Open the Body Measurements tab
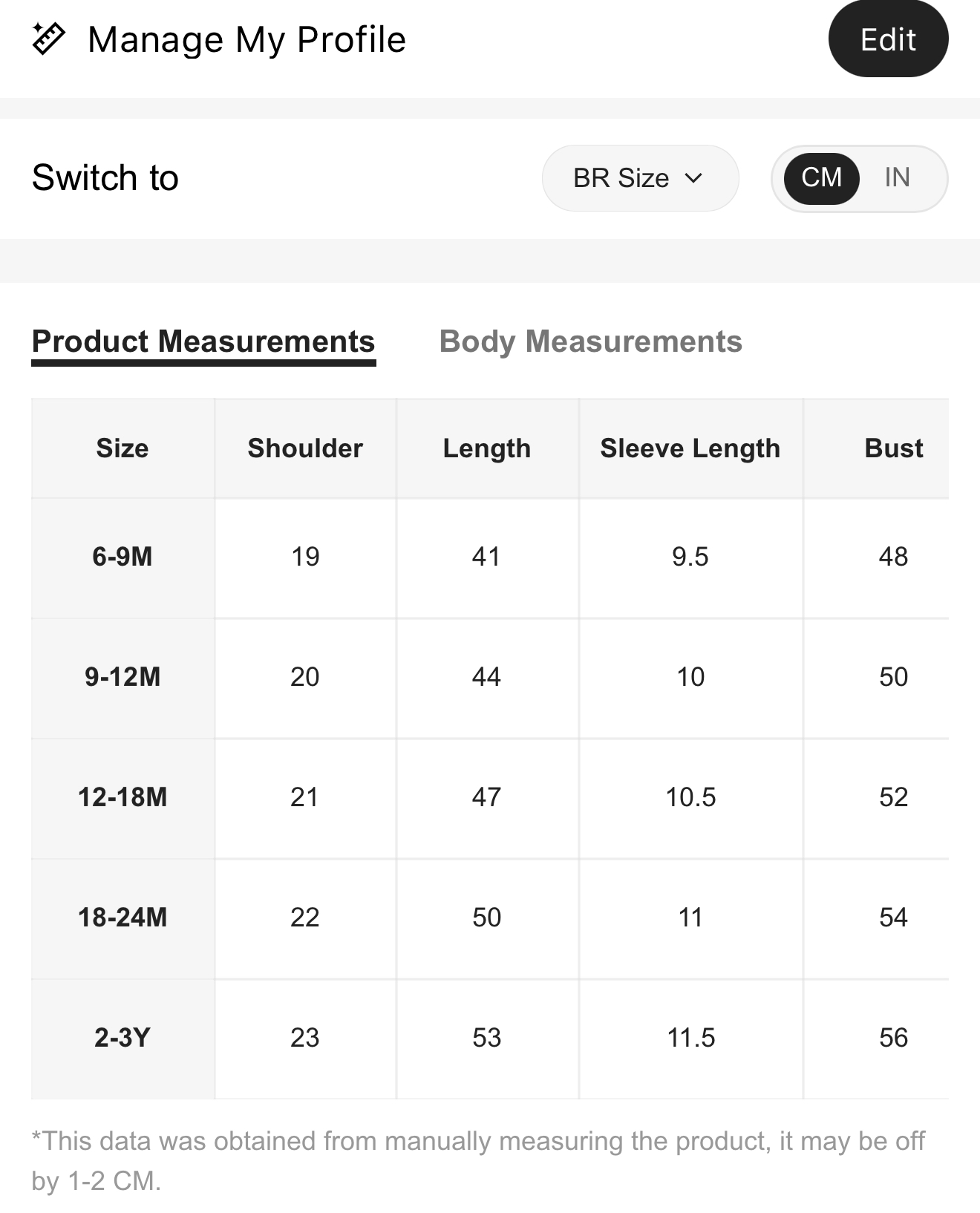The height and width of the screenshot is (1213, 980). (x=591, y=342)
